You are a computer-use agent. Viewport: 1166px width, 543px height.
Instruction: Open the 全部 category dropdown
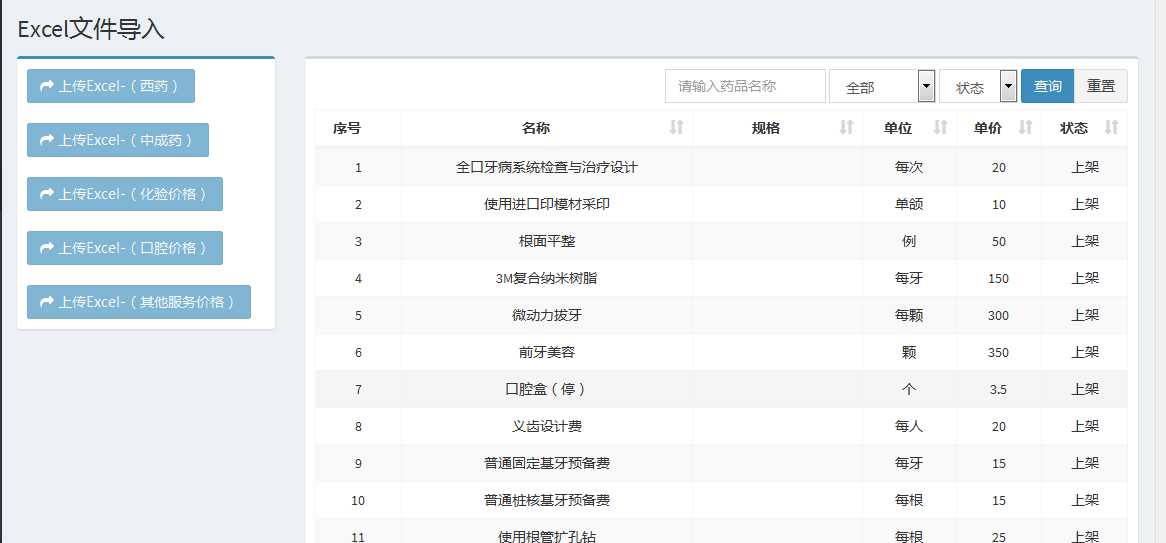[882, 86]
